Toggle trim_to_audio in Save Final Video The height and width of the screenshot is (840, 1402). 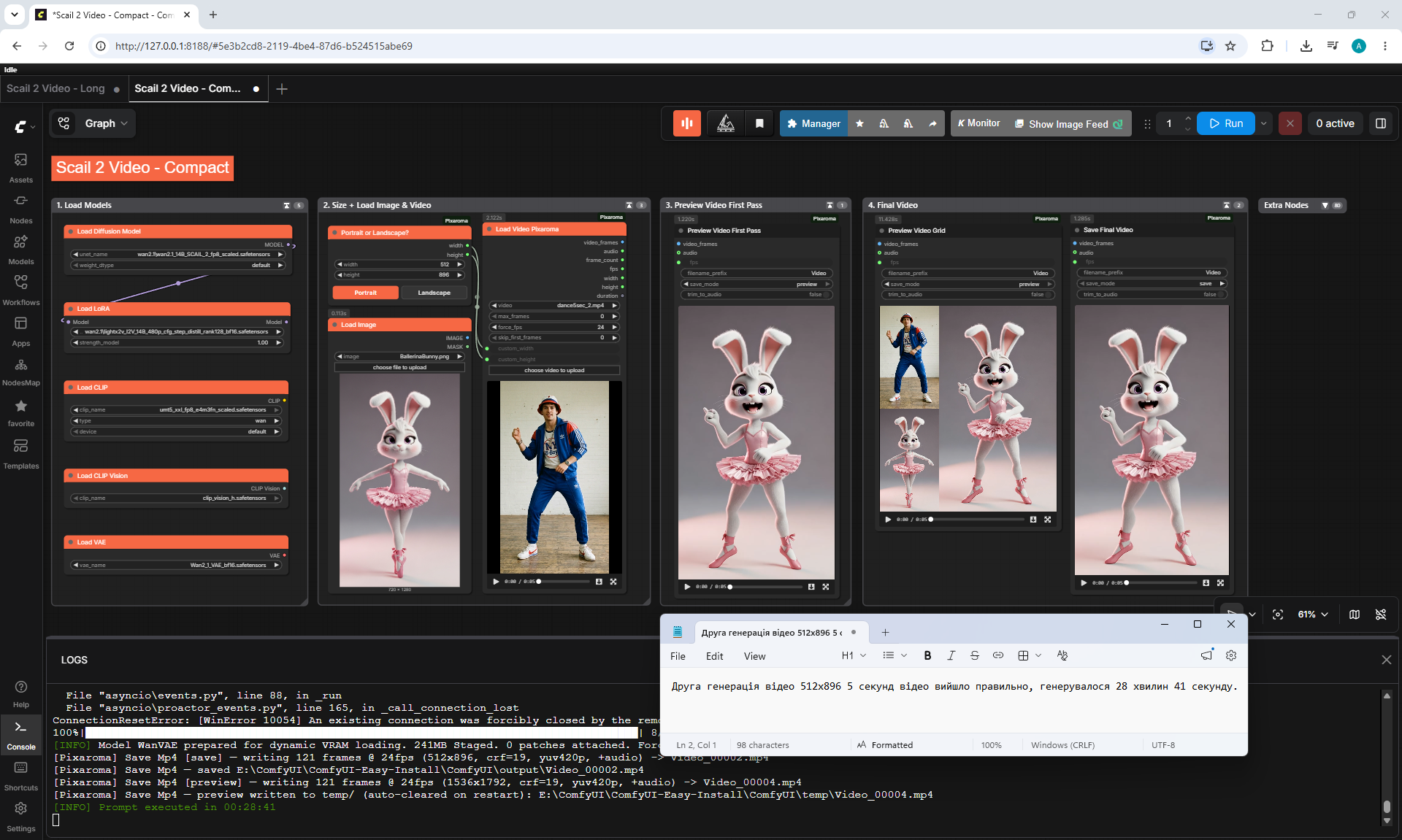[1152, 295]
